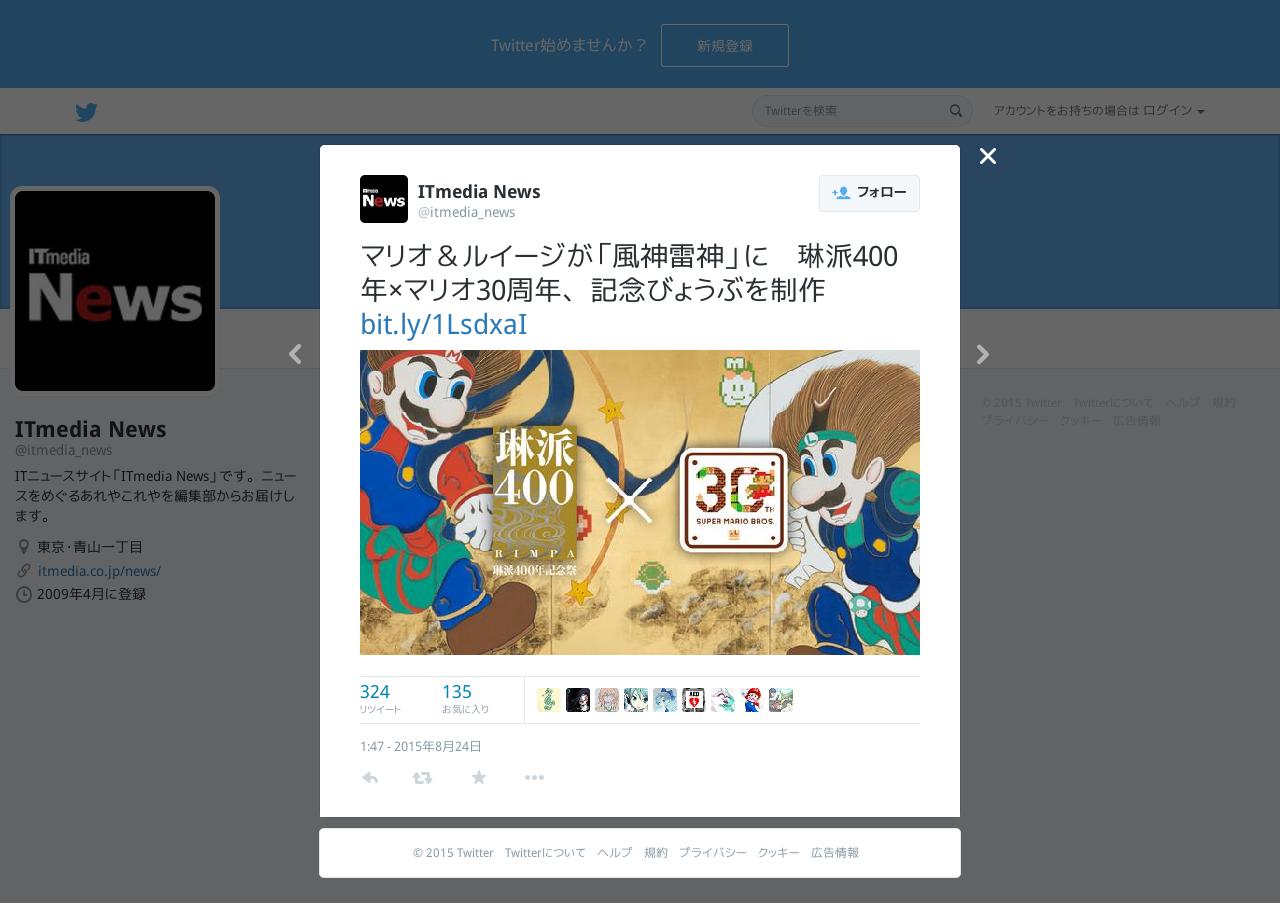
Task: Open the itmedia.co.jp/news/ website link
Action: 99,571
